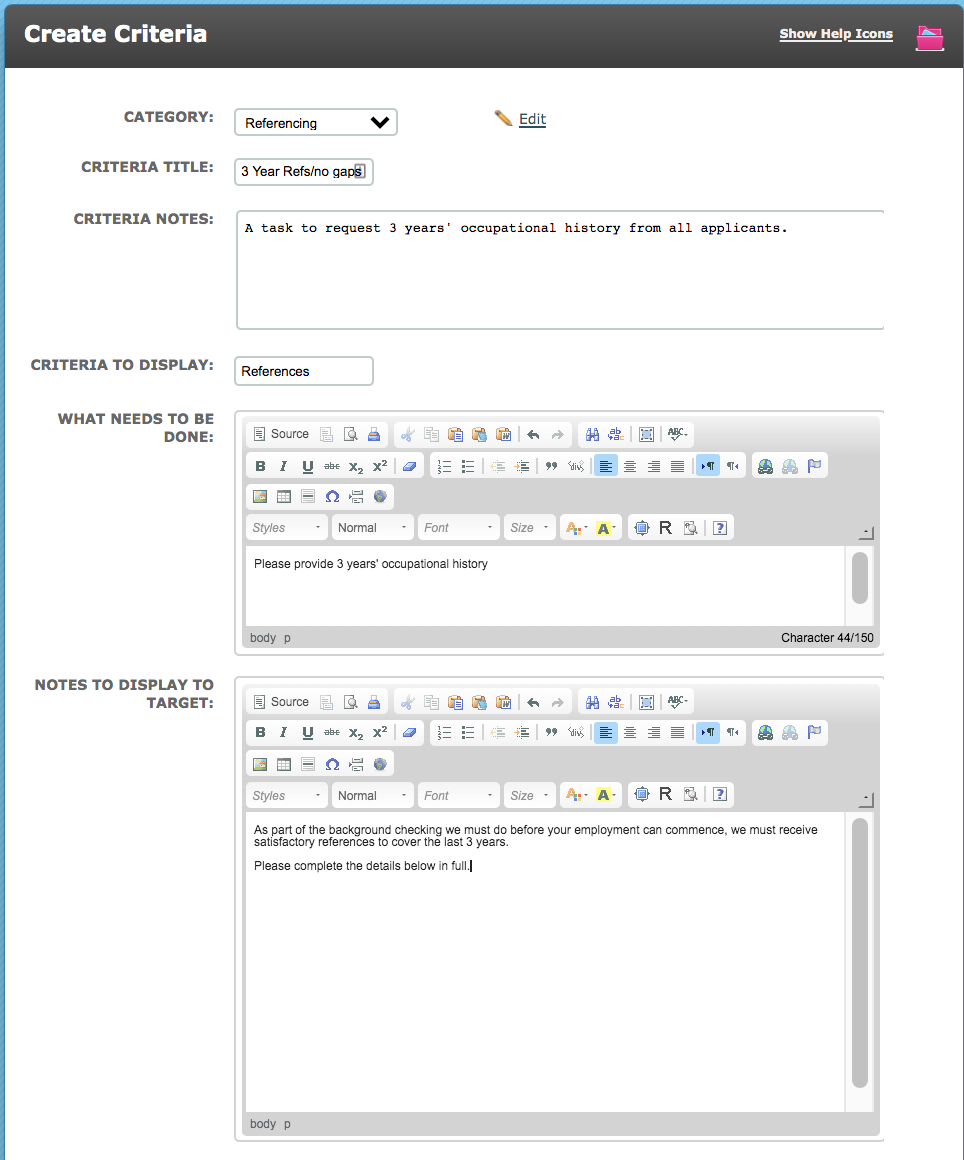Click into the Criteria Notes text area
The image size is (964, 1160).
coord(560,270)
